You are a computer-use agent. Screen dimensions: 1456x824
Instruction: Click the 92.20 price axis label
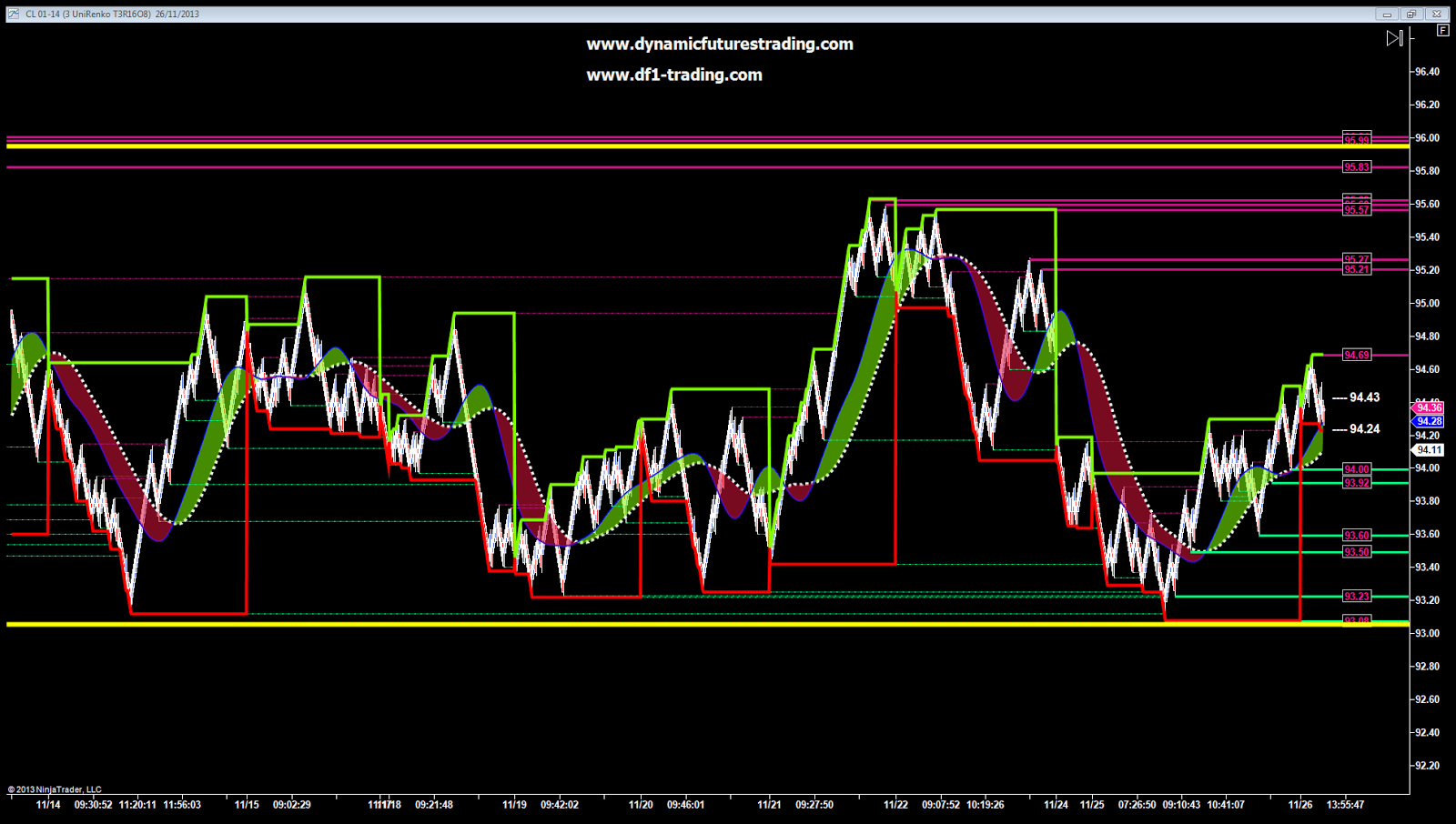[1427, 766]
